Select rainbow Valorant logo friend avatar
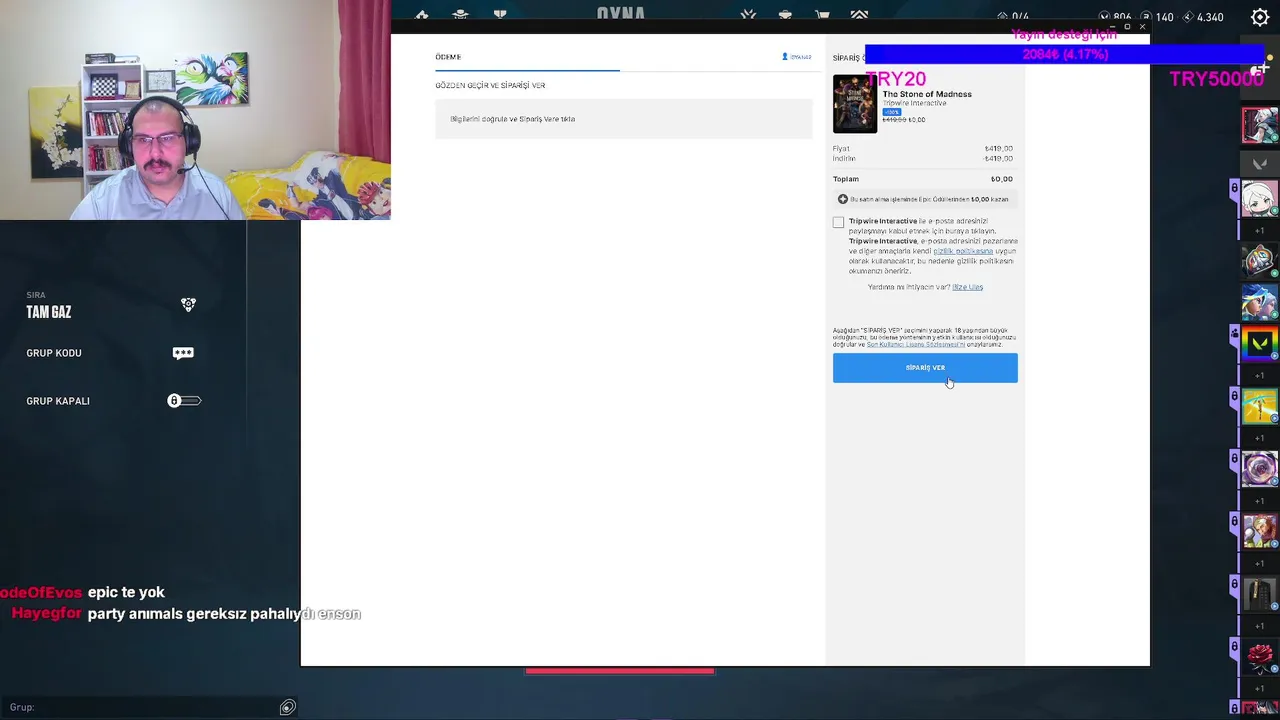This screenshot has width=1280, height=720. (x=1260, y=344)
